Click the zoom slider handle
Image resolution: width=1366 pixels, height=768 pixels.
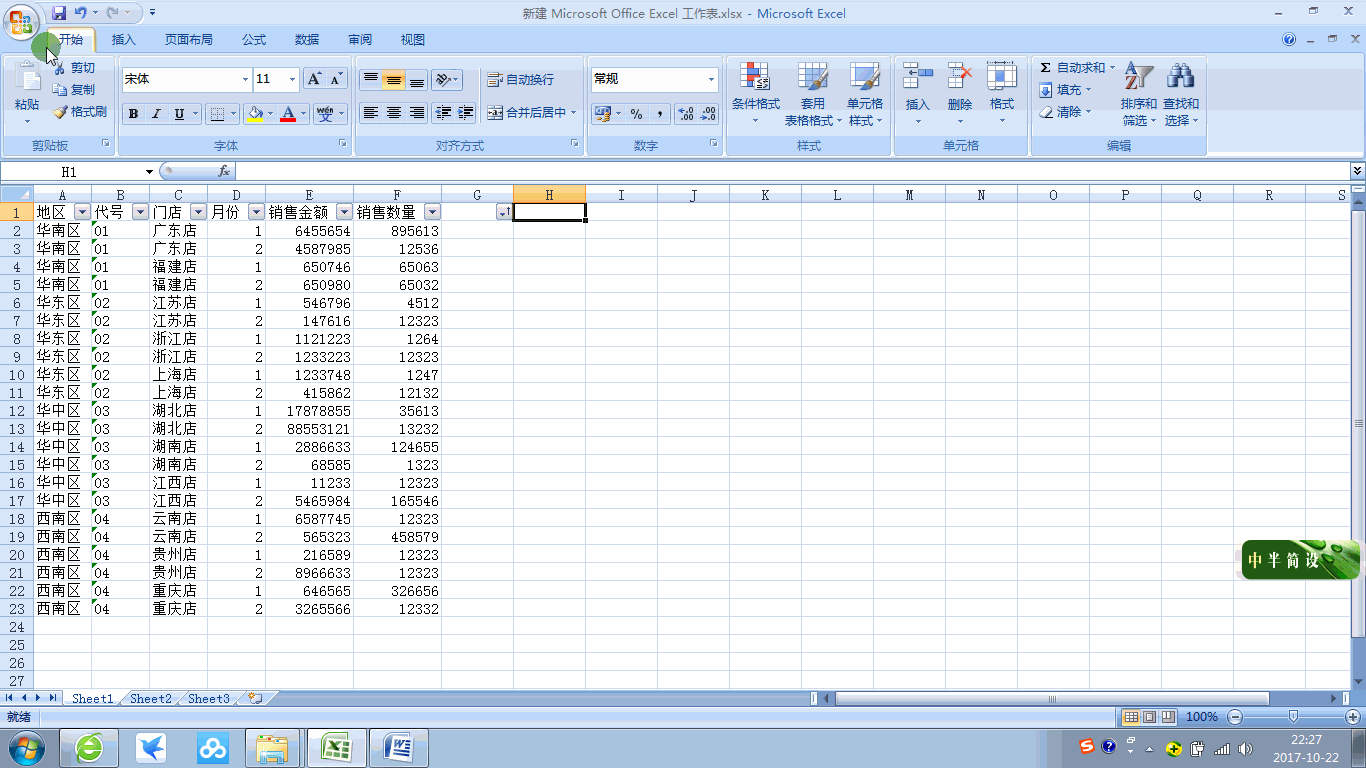[1293, 716]
